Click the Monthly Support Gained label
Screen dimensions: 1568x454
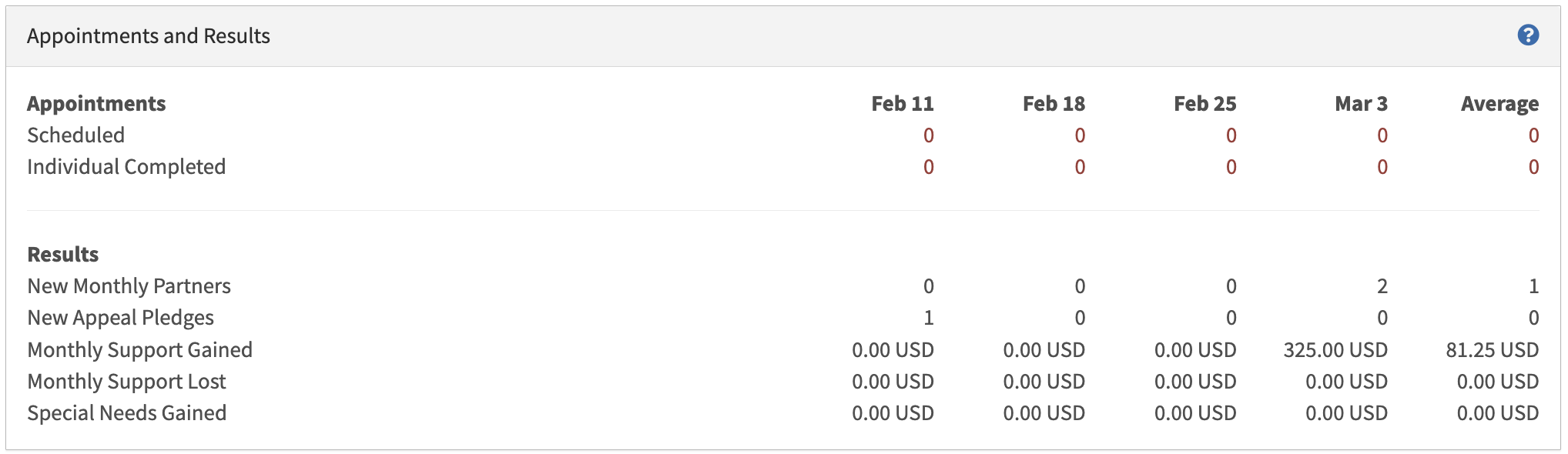(x=139, y=350)
